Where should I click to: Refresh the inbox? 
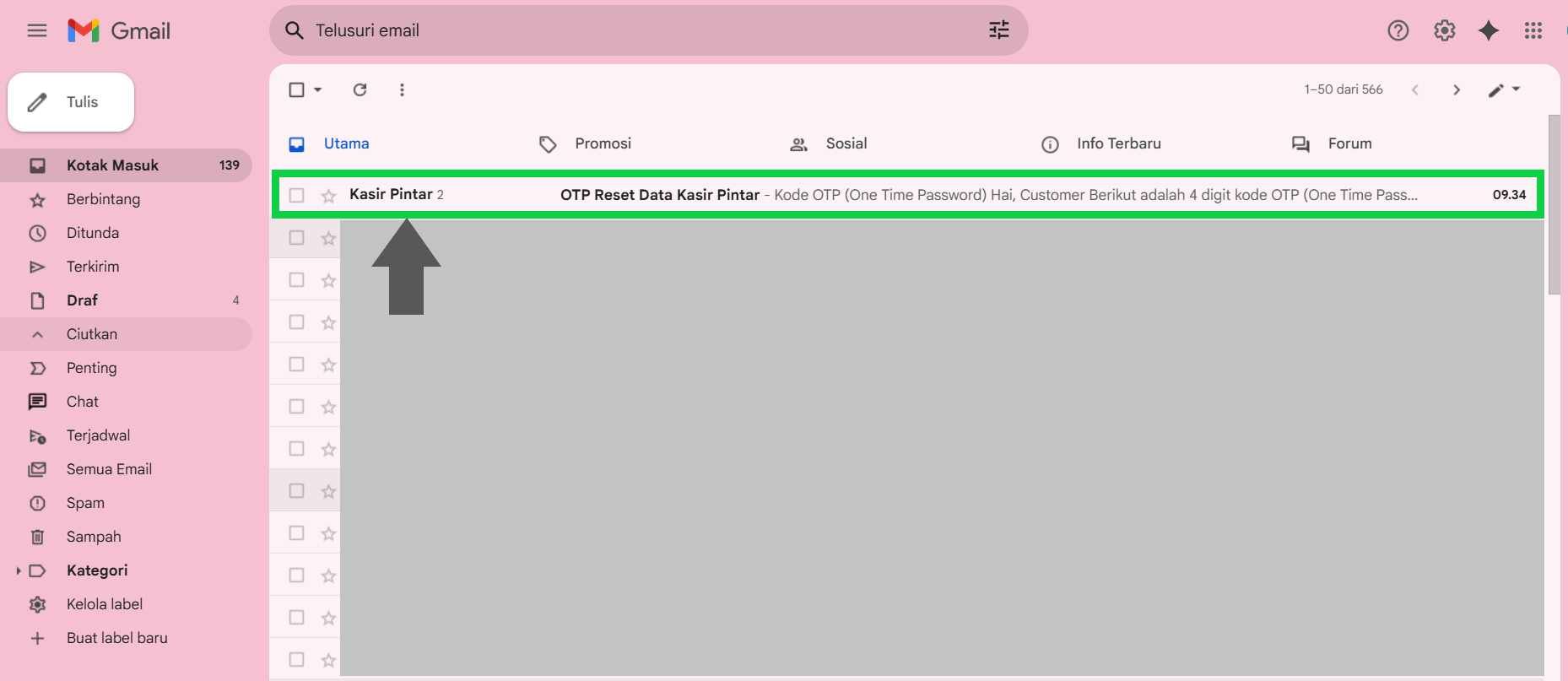pyautogui.click(x=360, y=89)
